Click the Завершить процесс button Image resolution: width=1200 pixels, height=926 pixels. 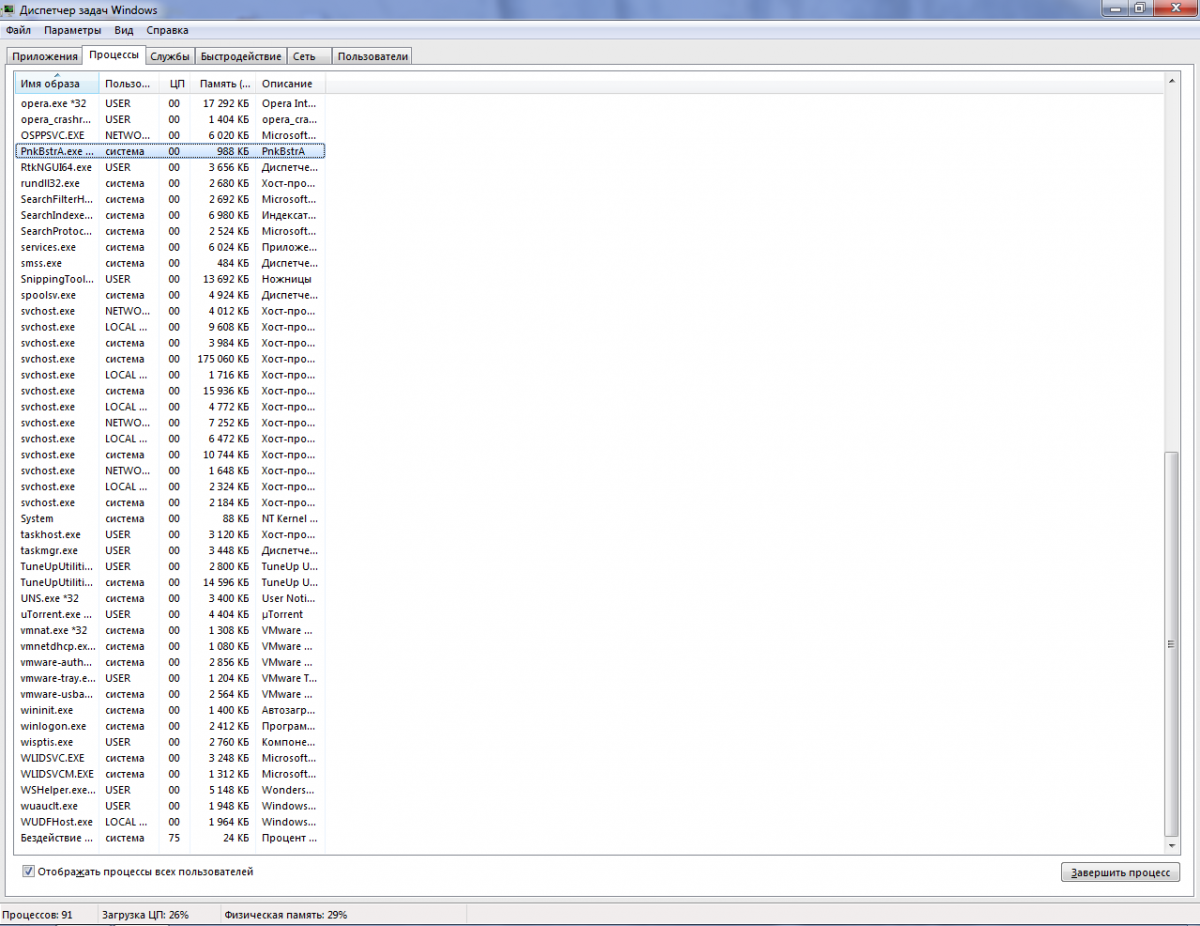click(x=1120, y=872)
